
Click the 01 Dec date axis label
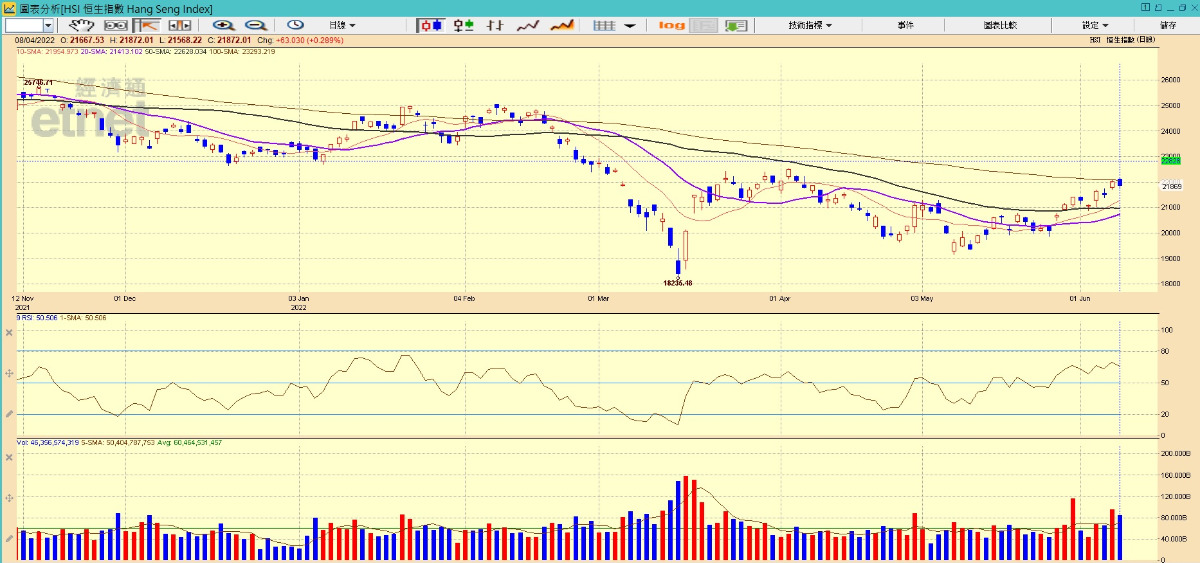tap(124, 298)
